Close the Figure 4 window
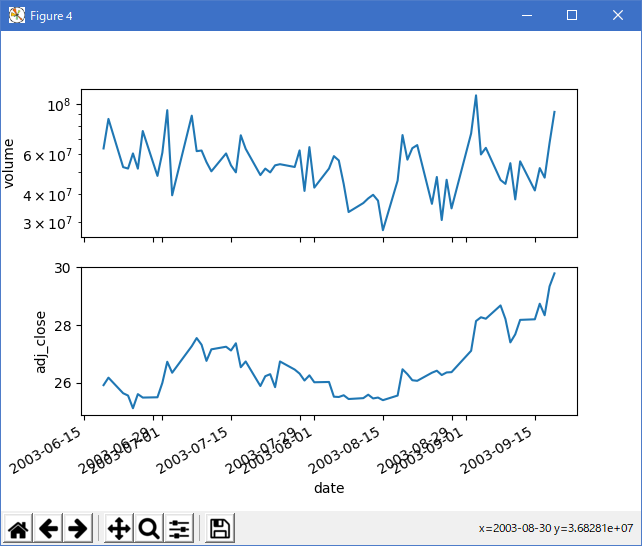The image size is (642, 546). click(x=618, y=16)
